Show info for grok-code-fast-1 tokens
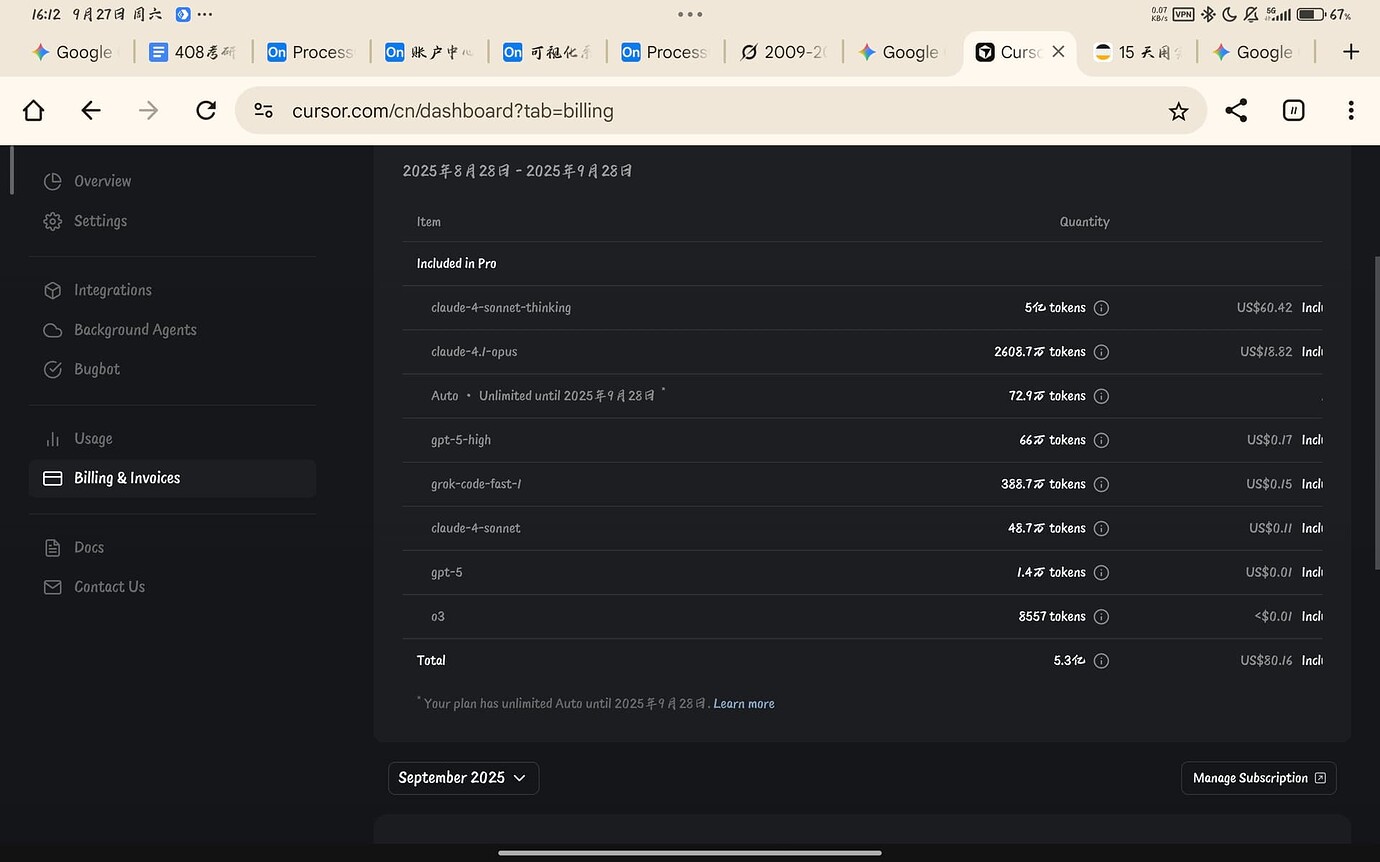 tap(1101, 484)
